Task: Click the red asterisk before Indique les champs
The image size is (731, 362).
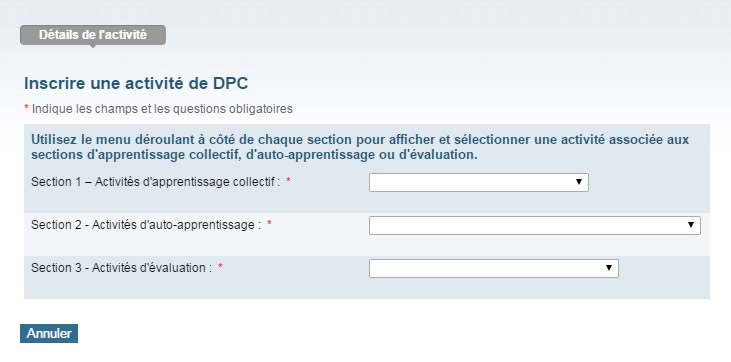Action: 27,108
